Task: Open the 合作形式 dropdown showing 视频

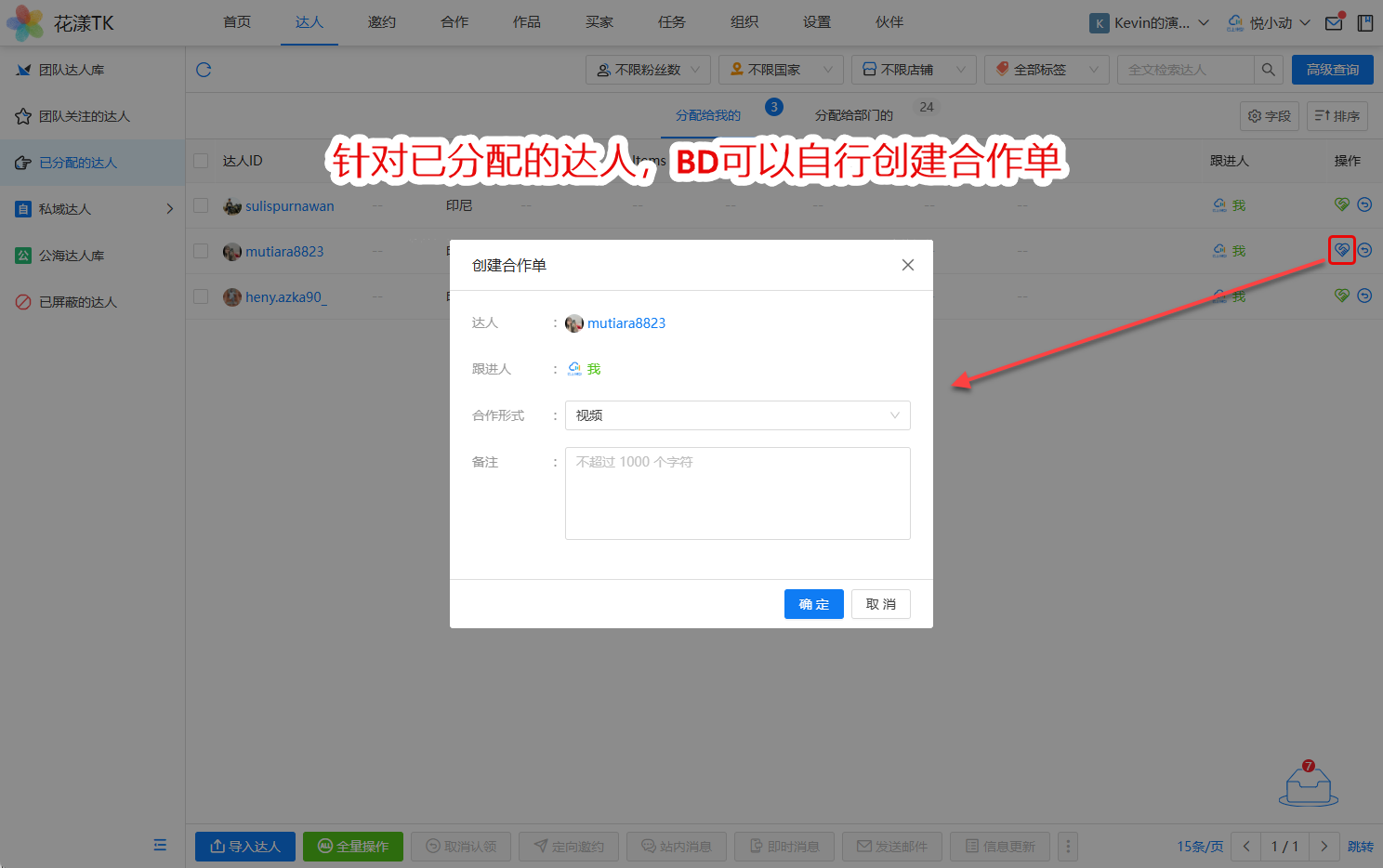Action: [x=737, y=415]
